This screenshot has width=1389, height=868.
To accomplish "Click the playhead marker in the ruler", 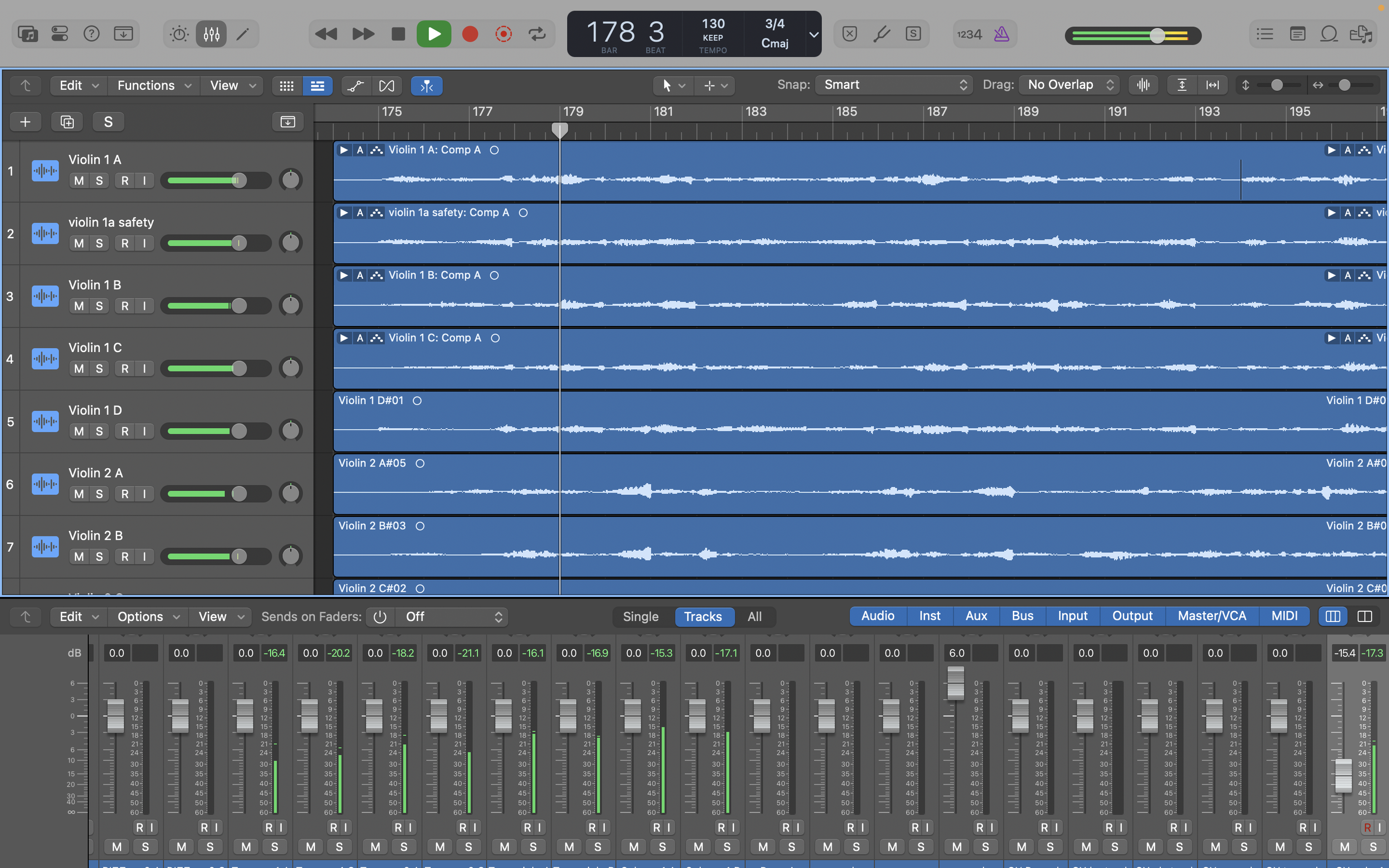I will (x=560, y=130).
